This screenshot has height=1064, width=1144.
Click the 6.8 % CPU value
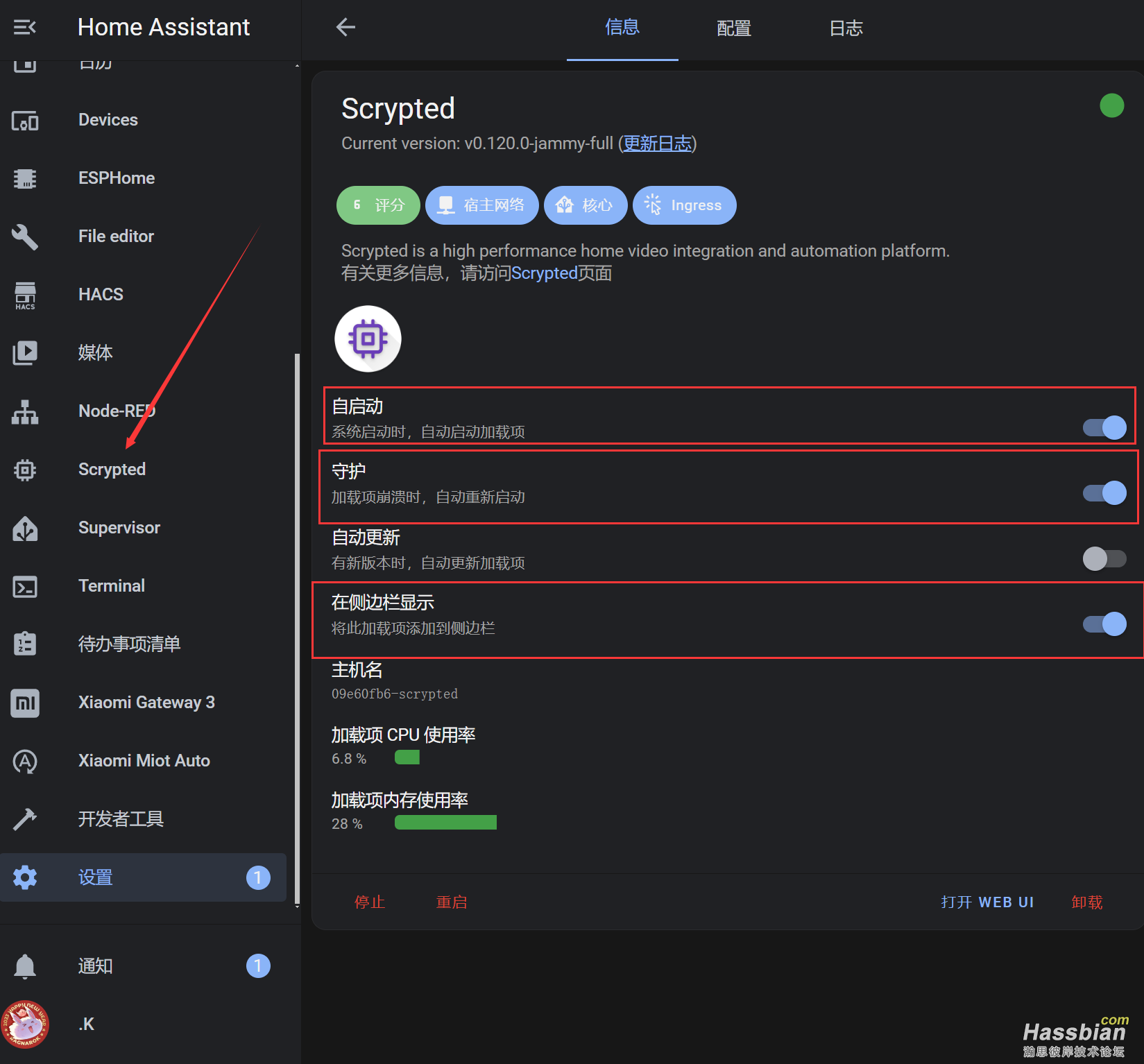click(349, 759)
